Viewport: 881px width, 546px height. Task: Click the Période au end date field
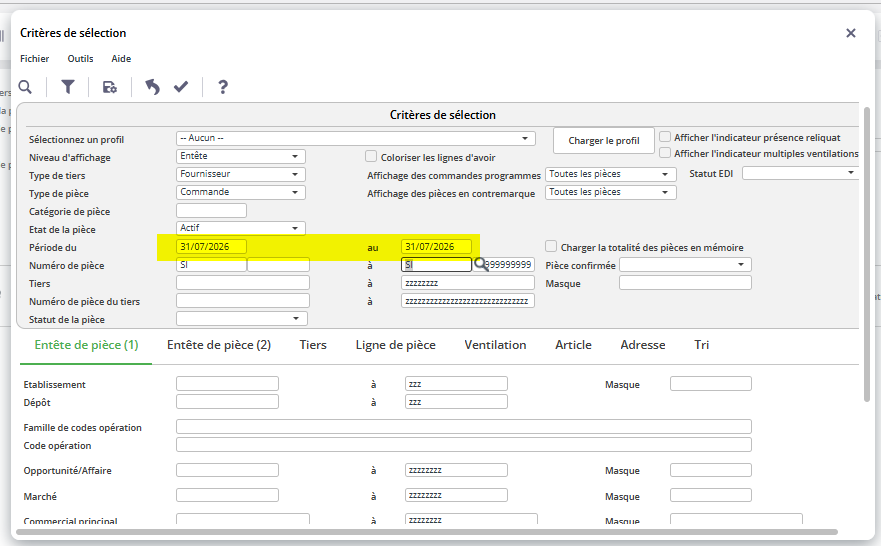click(x=437, y=247)
